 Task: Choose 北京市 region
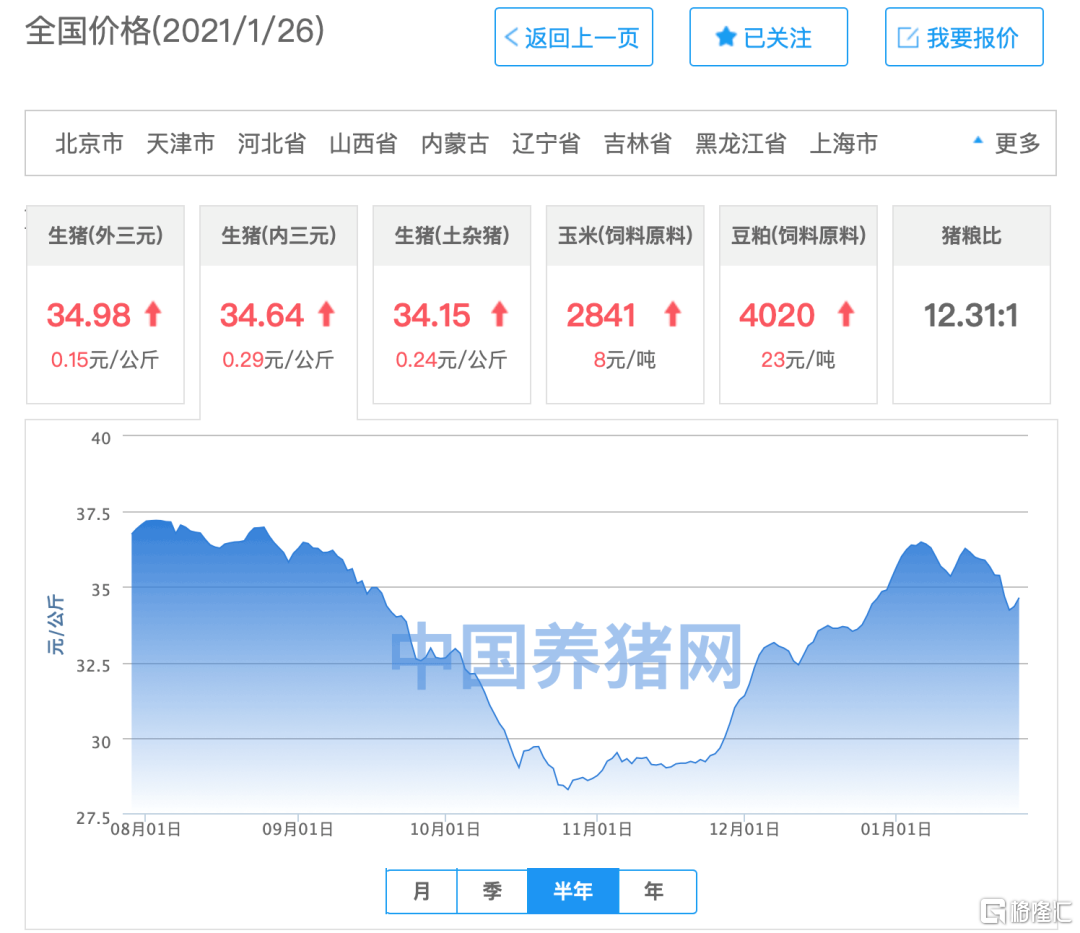pos(89,143)
